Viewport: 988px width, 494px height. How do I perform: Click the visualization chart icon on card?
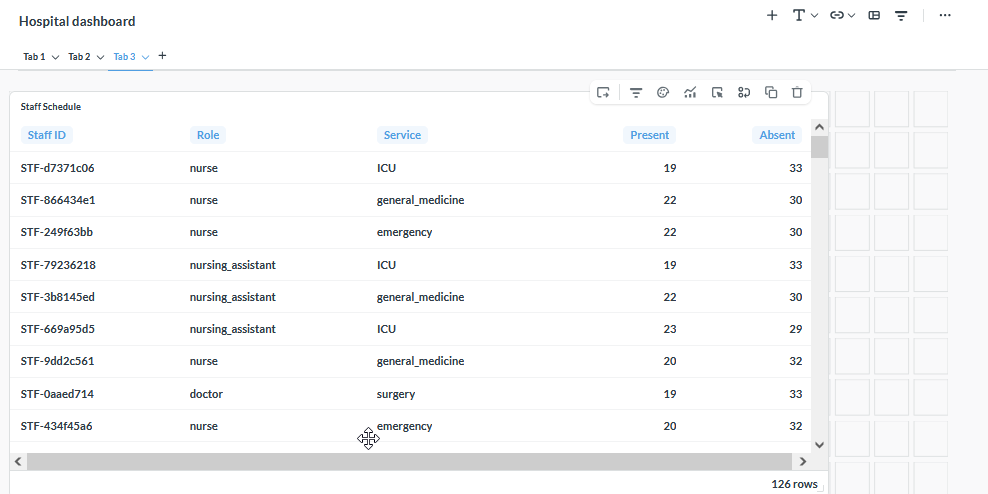pyautogui.click(x=690, y=93)
